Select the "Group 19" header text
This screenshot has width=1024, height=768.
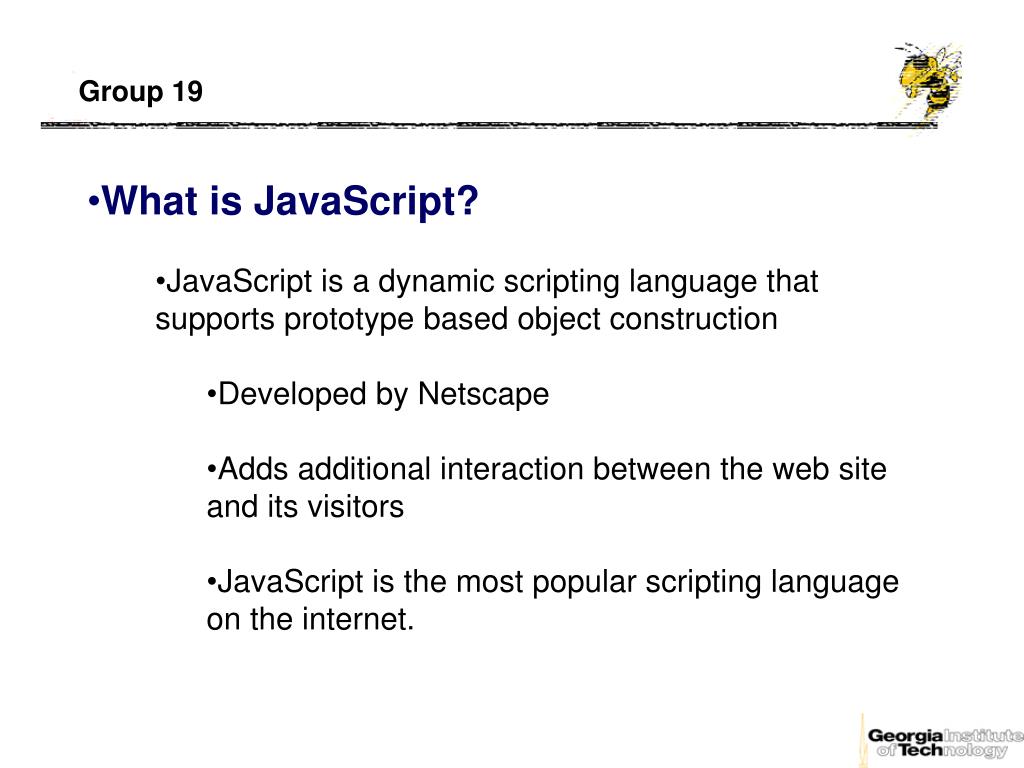(x=140, y=92)
